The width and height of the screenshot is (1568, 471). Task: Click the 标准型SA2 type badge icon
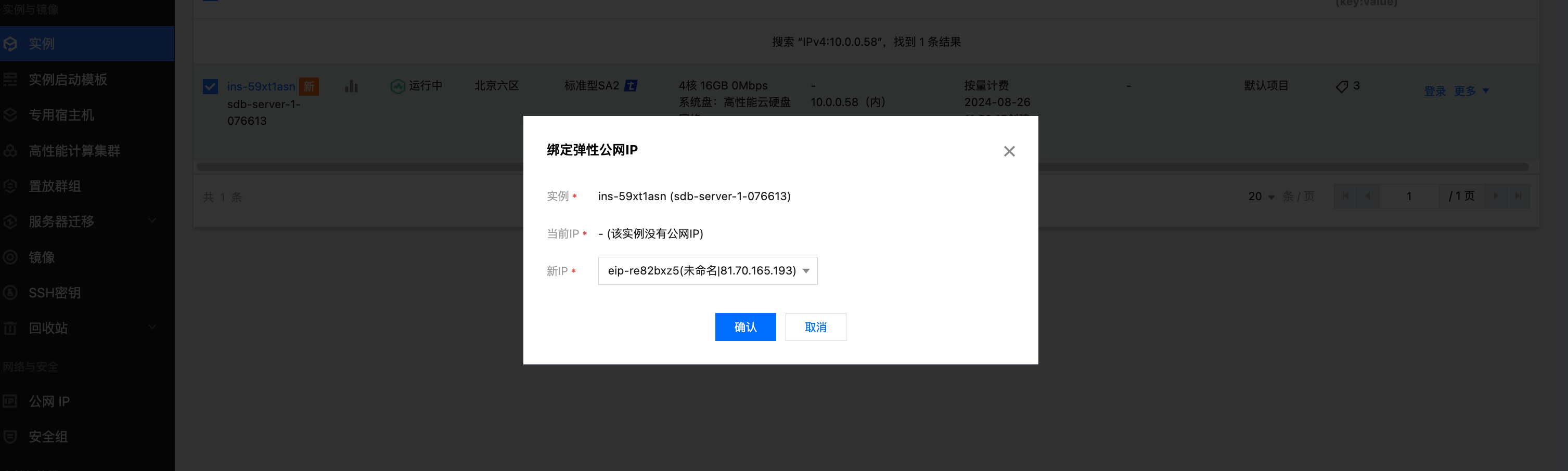click(x=631, y=86)
